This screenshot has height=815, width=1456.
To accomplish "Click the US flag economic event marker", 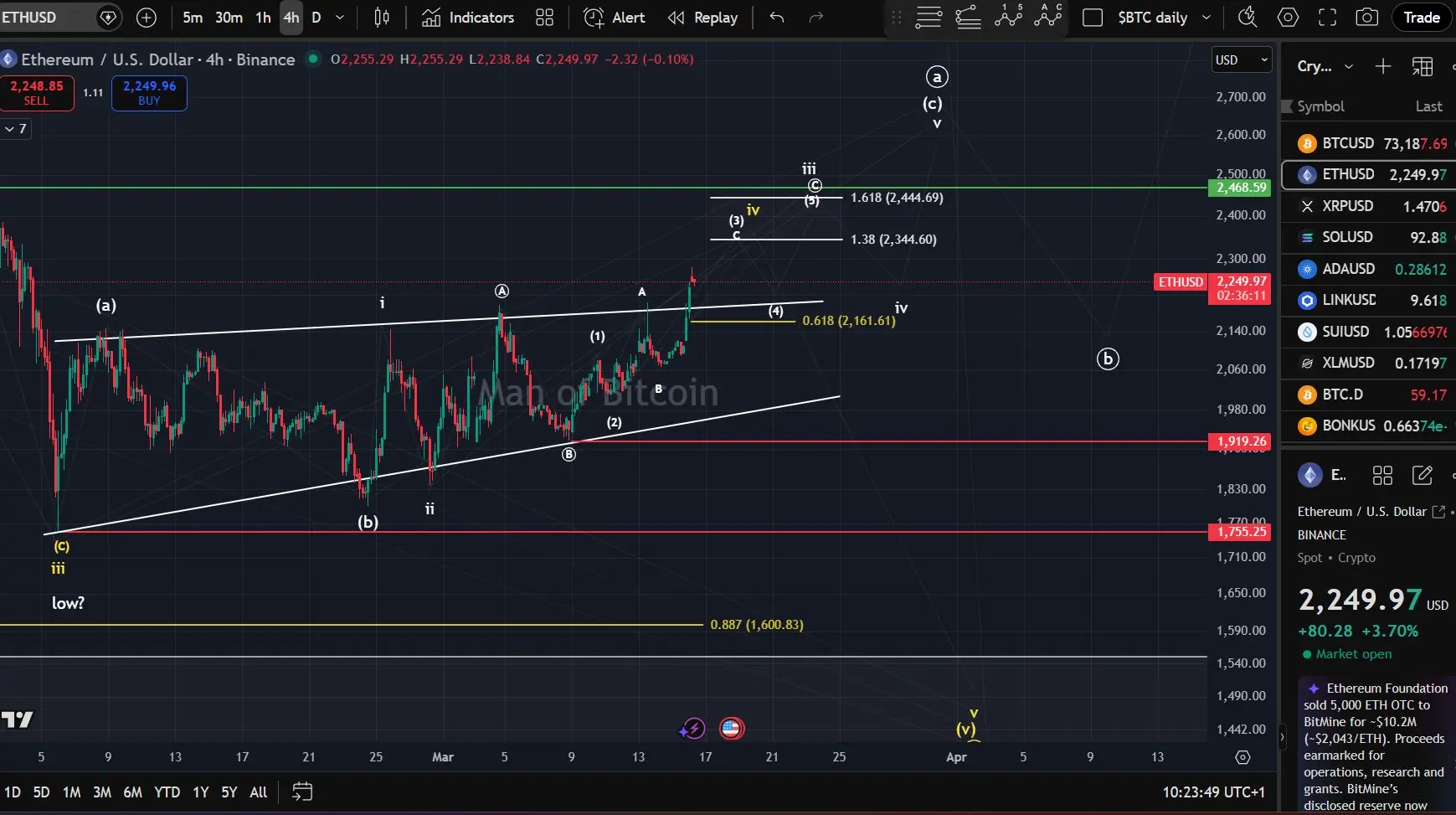I will [x=731, y=729].
